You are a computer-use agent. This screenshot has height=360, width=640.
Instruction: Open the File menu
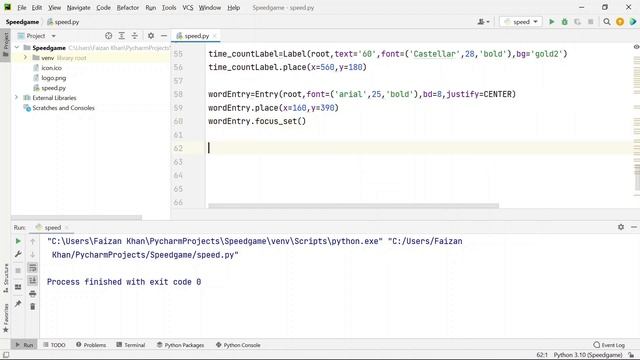point(22,7)
